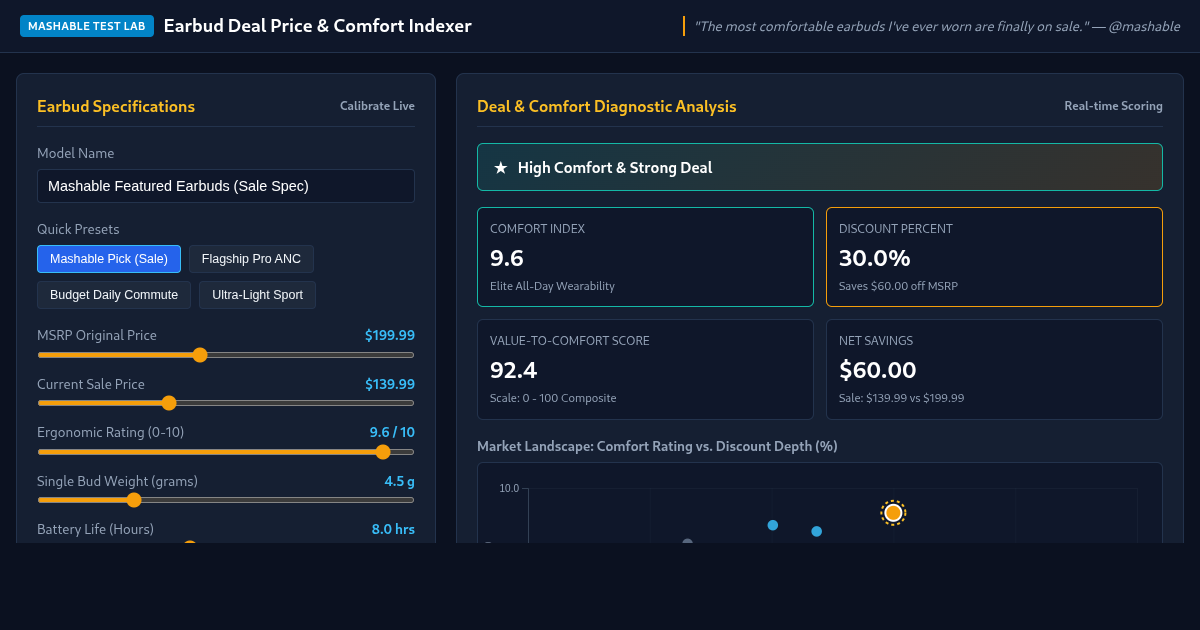Viewport: 1200px width, 630px height.
Task: Click the $139.99 sale price value
Action: [x=390, y=384]
